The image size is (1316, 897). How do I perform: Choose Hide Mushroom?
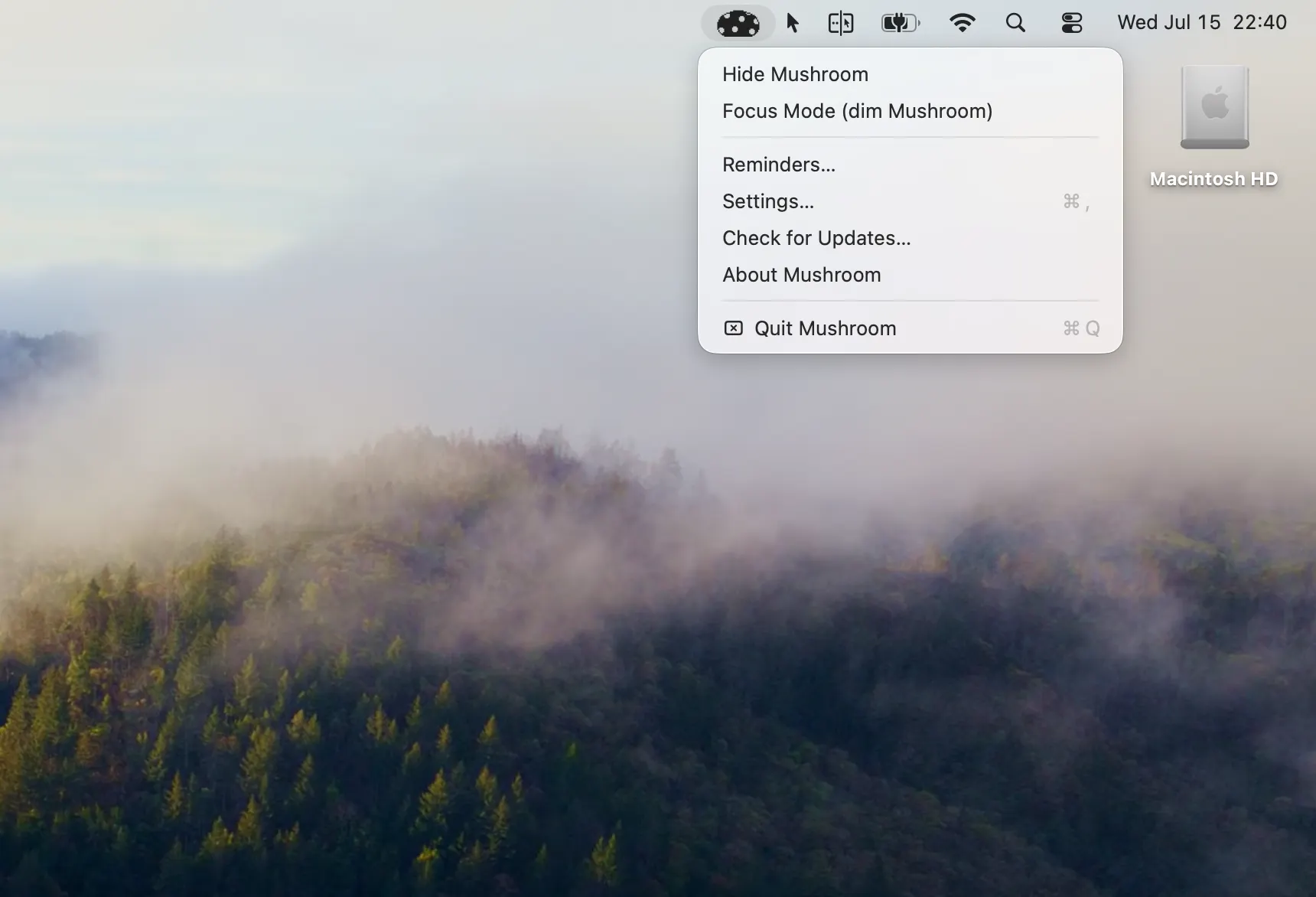(x=910, y=74)
